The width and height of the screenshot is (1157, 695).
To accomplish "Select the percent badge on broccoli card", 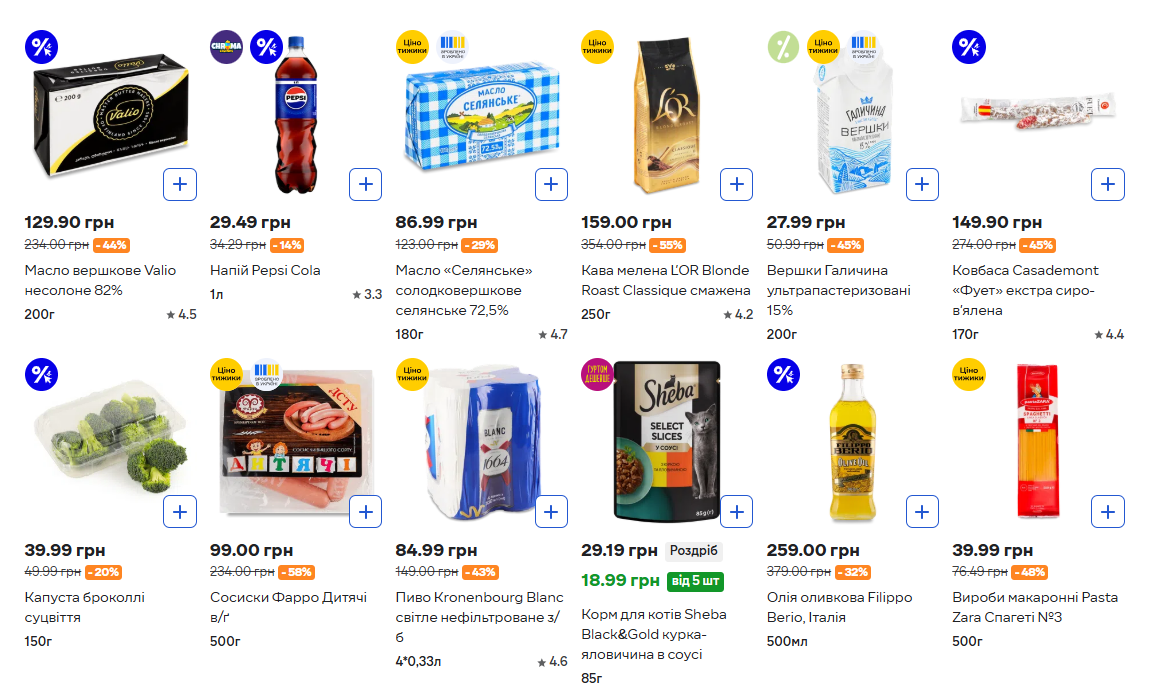I will tap(41, 374).
